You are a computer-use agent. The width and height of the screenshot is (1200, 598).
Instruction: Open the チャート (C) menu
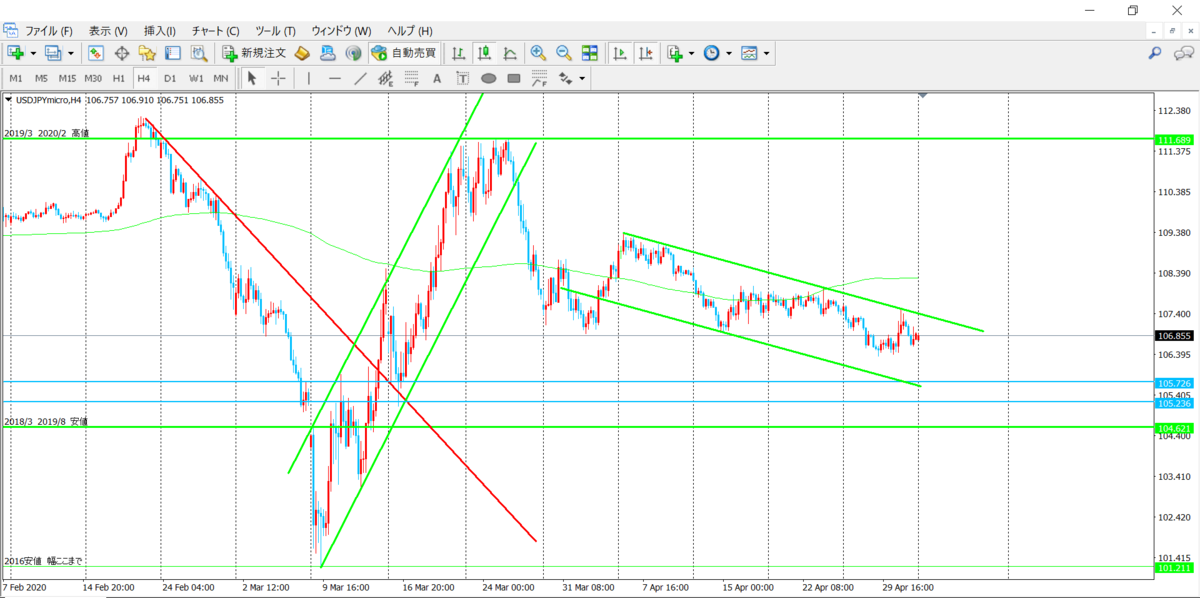[215, 30]
